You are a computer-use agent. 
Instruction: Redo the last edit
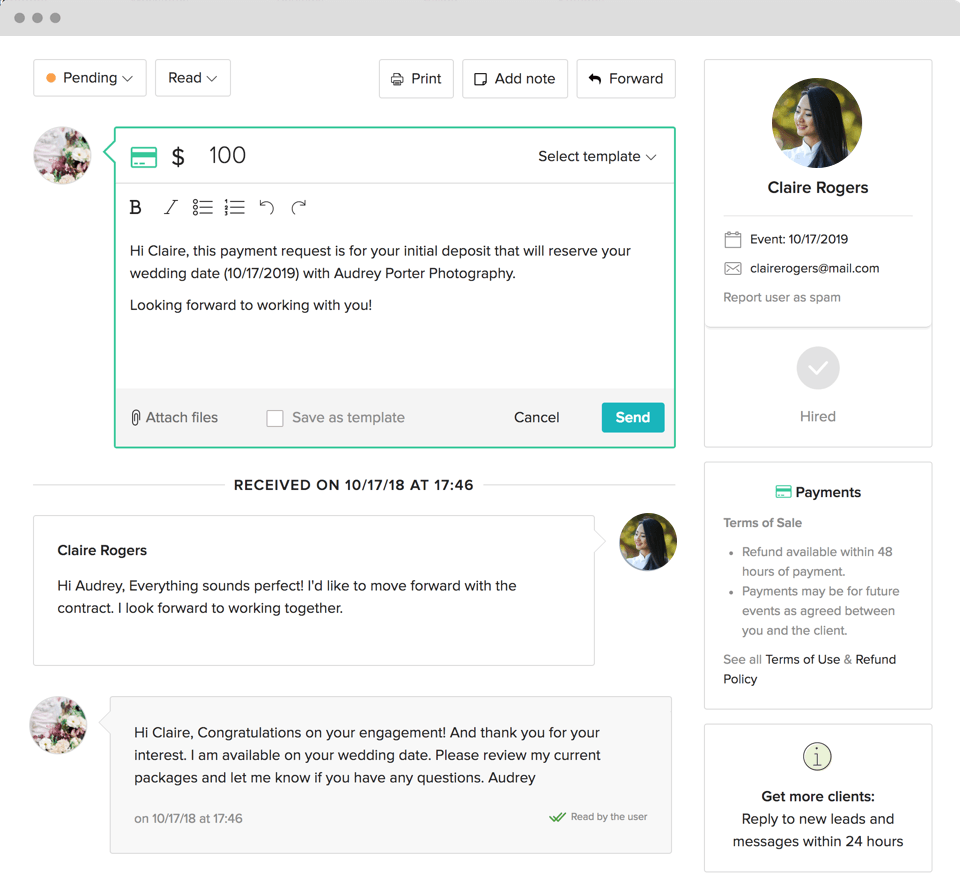point(298,208)
